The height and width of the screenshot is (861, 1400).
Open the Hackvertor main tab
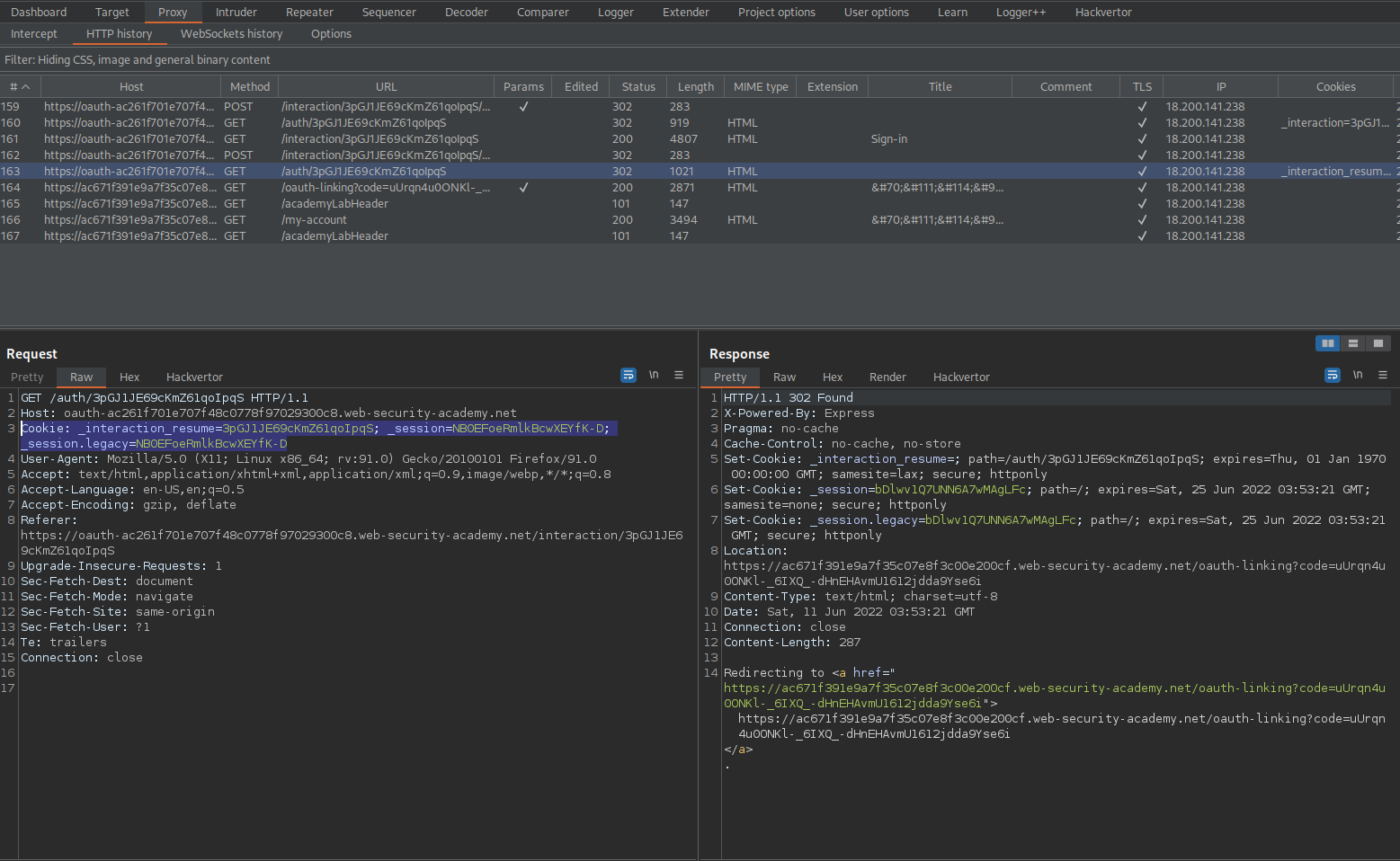(x=1103, y=12)
